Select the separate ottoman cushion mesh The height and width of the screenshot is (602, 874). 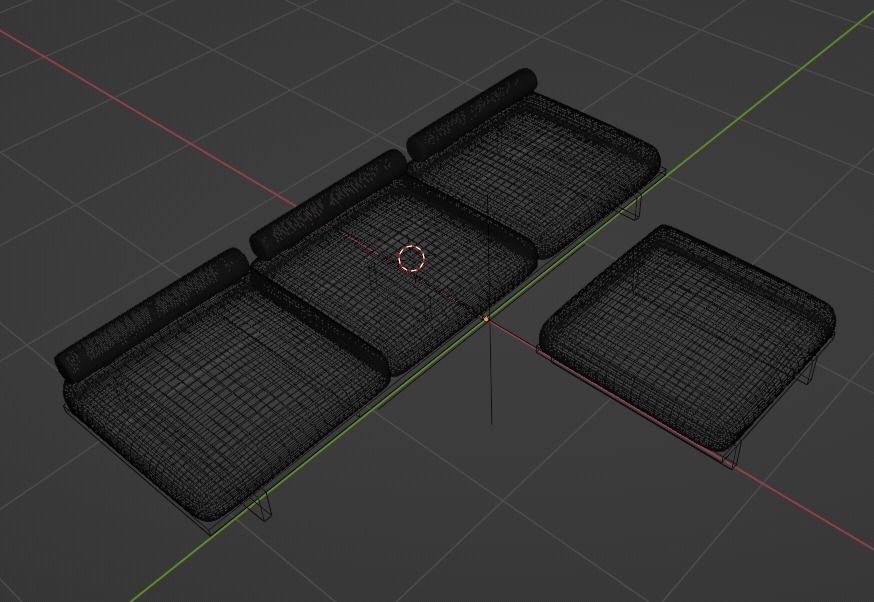(x=687, y=337)
